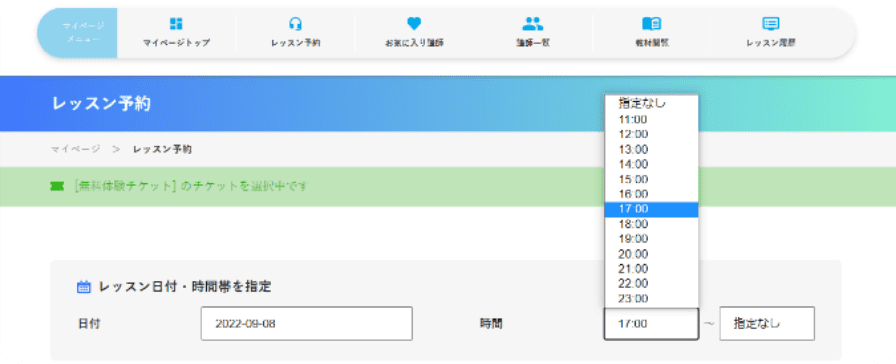The width and height of the screenshot is (896, 364).
Task: Pick 15:00 from the time options
Action: tap(651, 179)
